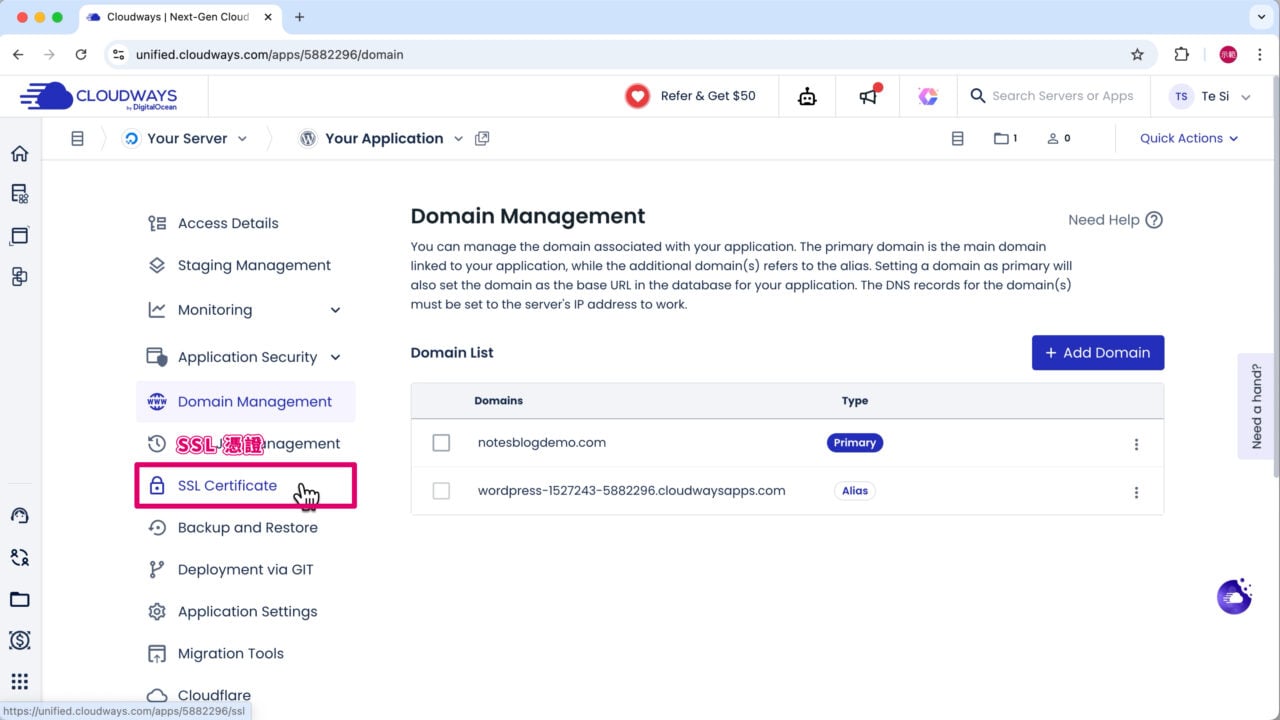The width and height of the screenshot is (1280, 720).
Task: Open the apps grid icon in sidebar
Action: (x=19, y=682)
